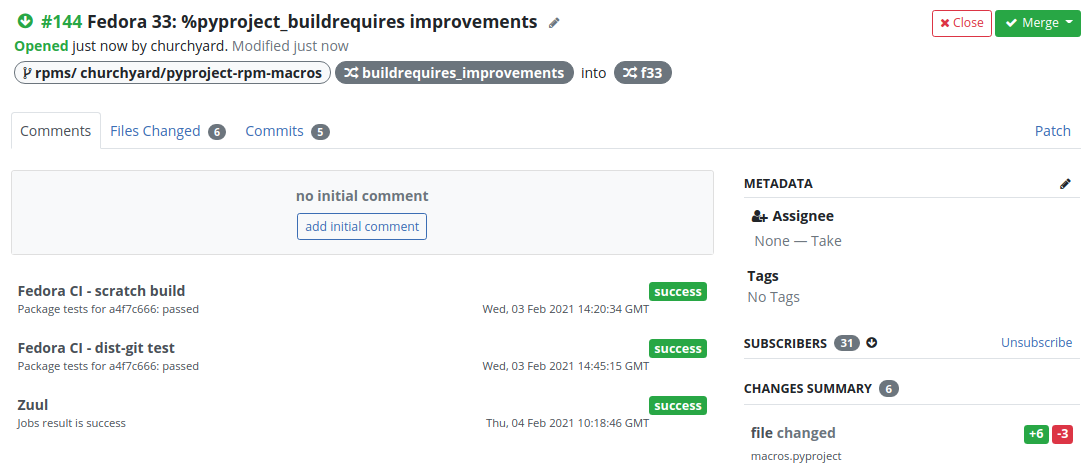
Task: Open the Patch link
Action: [1053, 131]
